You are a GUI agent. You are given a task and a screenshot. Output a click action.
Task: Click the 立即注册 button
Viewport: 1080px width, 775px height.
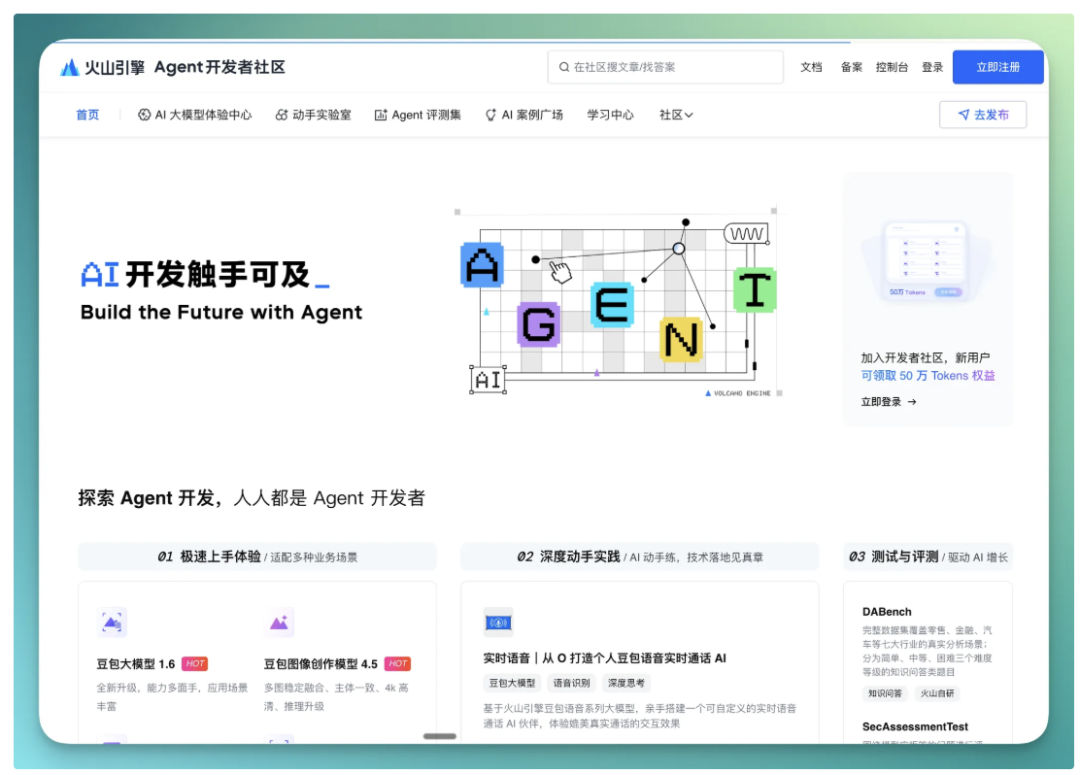pyautogui.click(x=998, y=68)
